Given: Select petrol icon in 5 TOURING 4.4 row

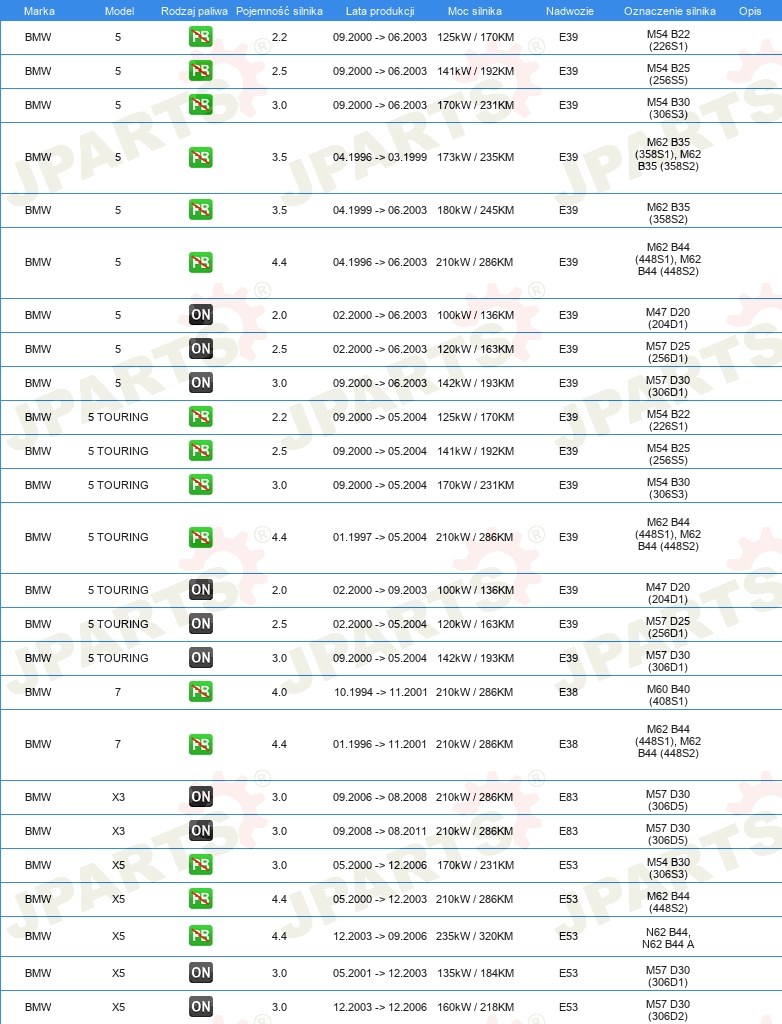Looking at the screenshot, I should click(x=201, y=537).
